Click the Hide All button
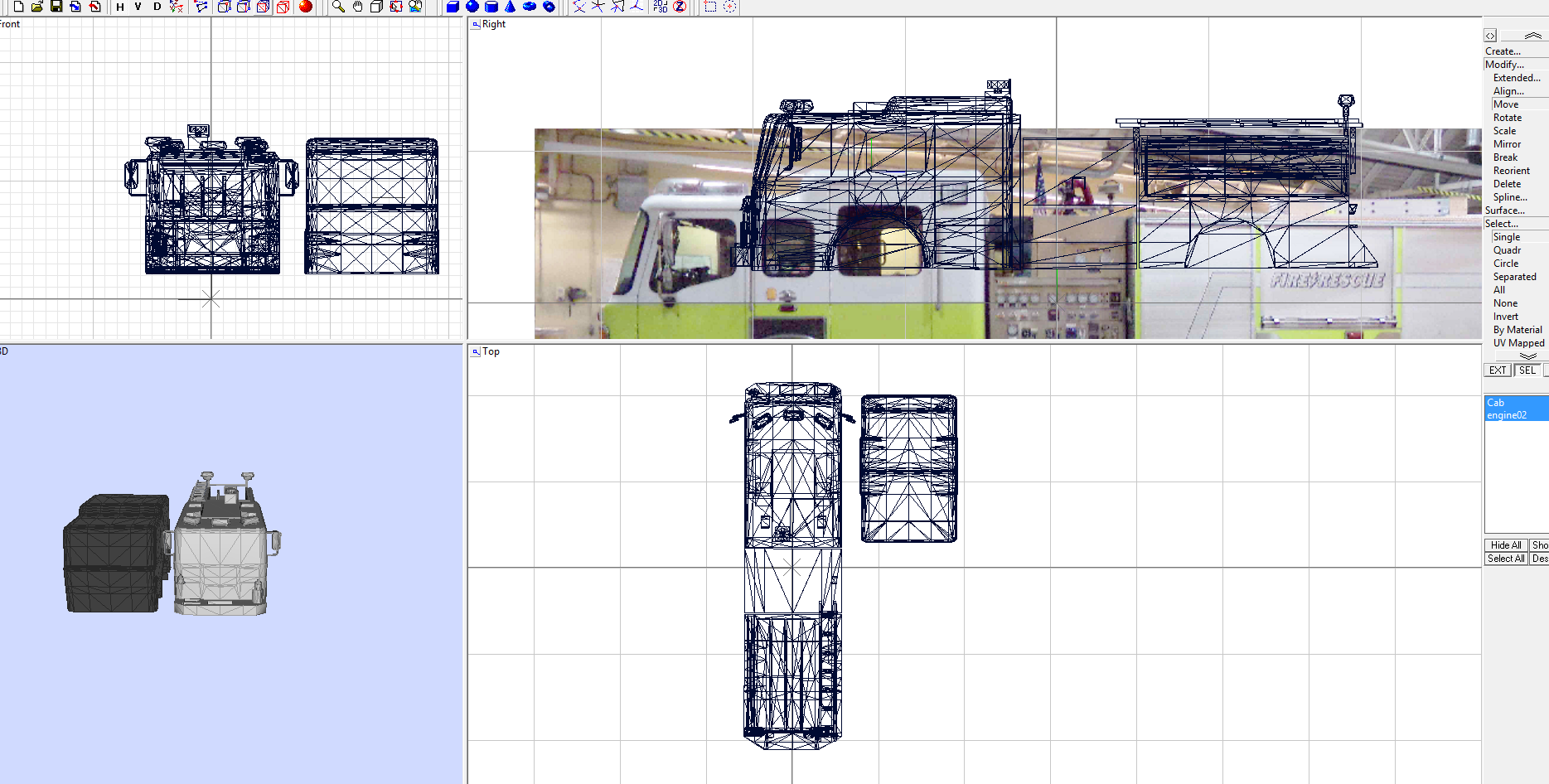1549x784 pixels. (x=1505, y=545)
